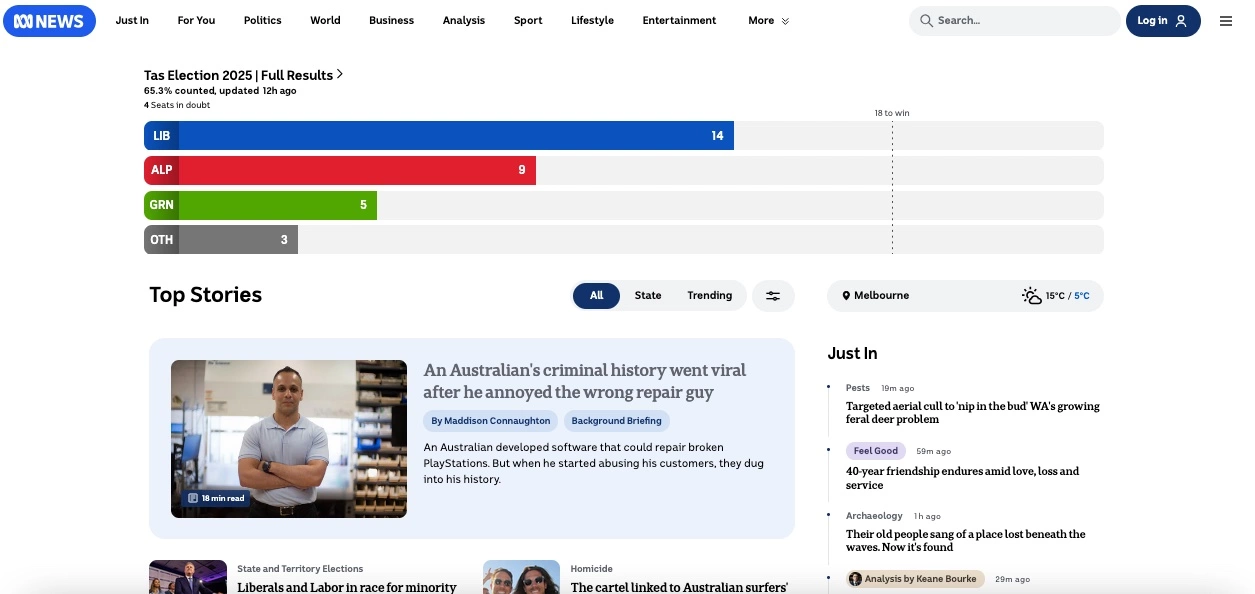Viewport: 1255px width, 594px height.
Task: Click the story summary about broken PlayStations
Action: (594, 463)
